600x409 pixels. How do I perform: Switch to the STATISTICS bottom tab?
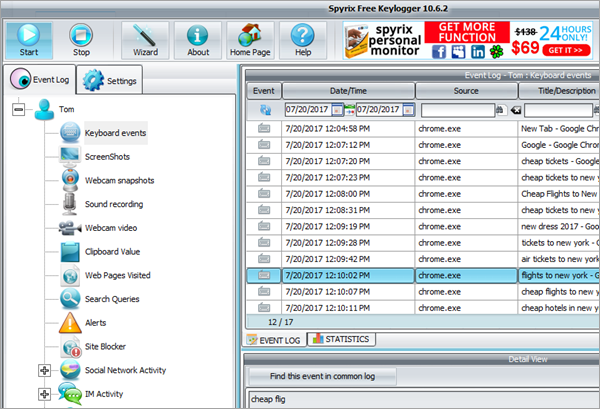coord(341,339)
